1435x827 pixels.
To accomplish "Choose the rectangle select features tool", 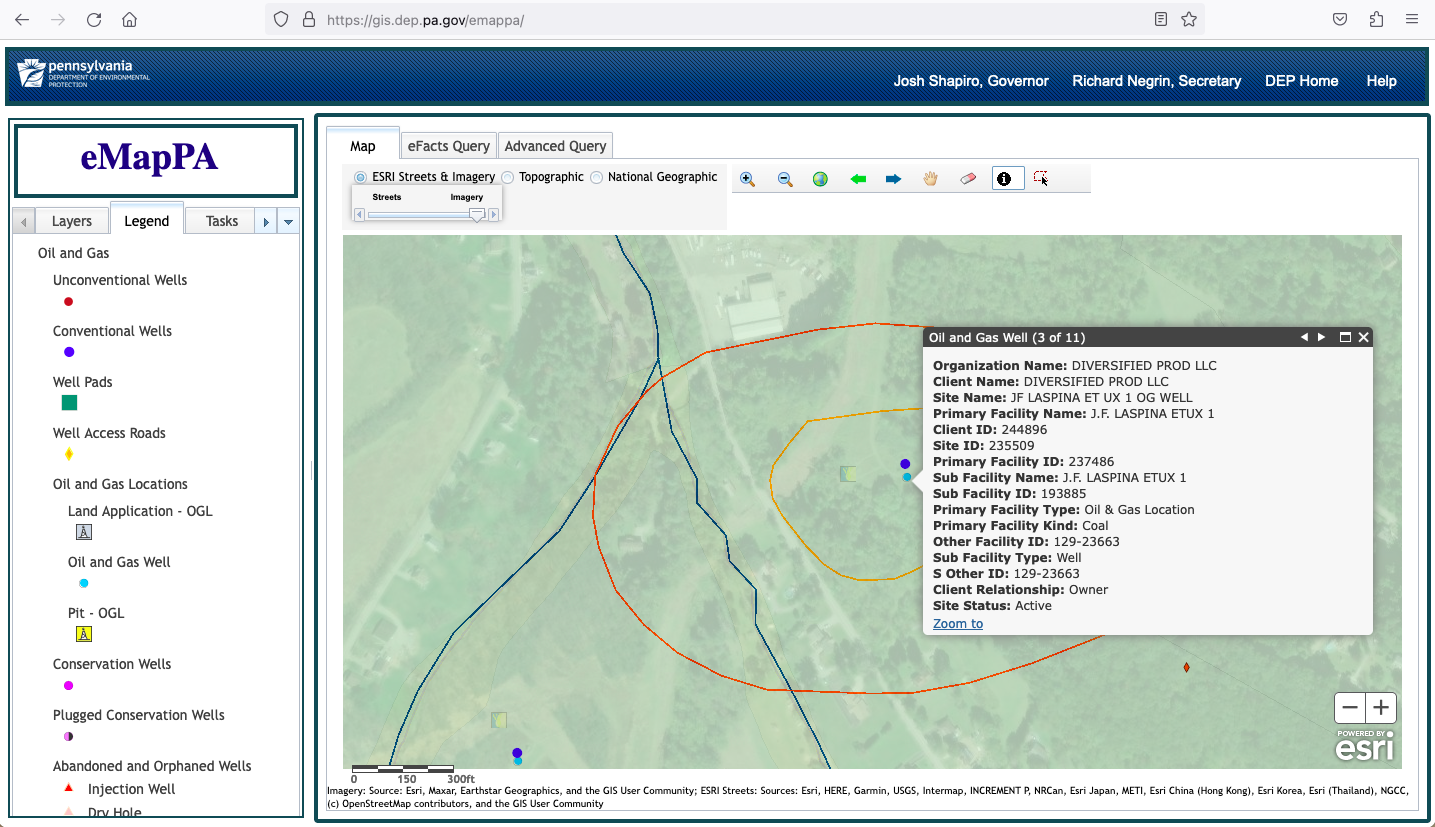I will tap(1041, 179).
